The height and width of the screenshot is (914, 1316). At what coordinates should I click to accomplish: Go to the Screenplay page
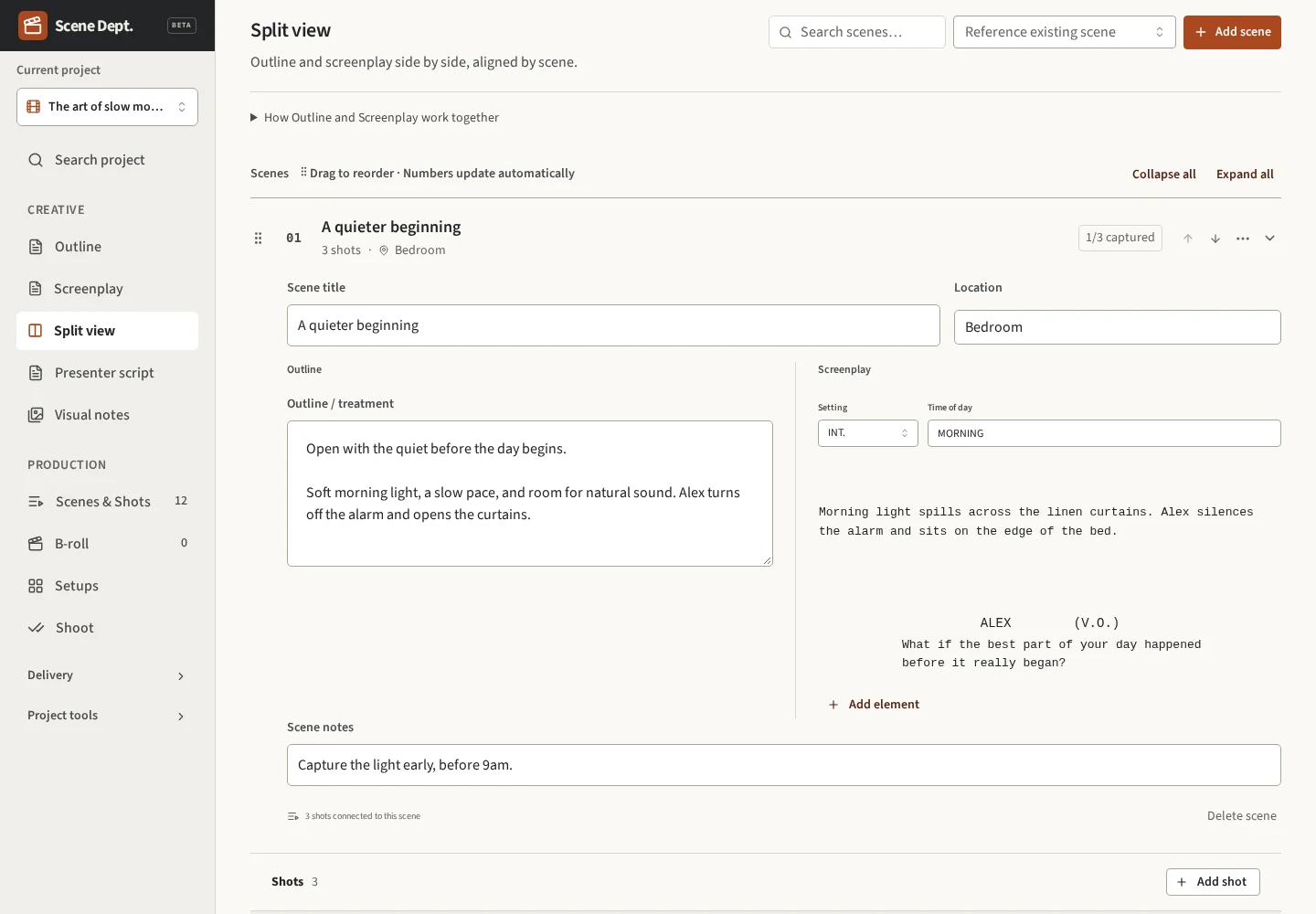coord(107,289)
